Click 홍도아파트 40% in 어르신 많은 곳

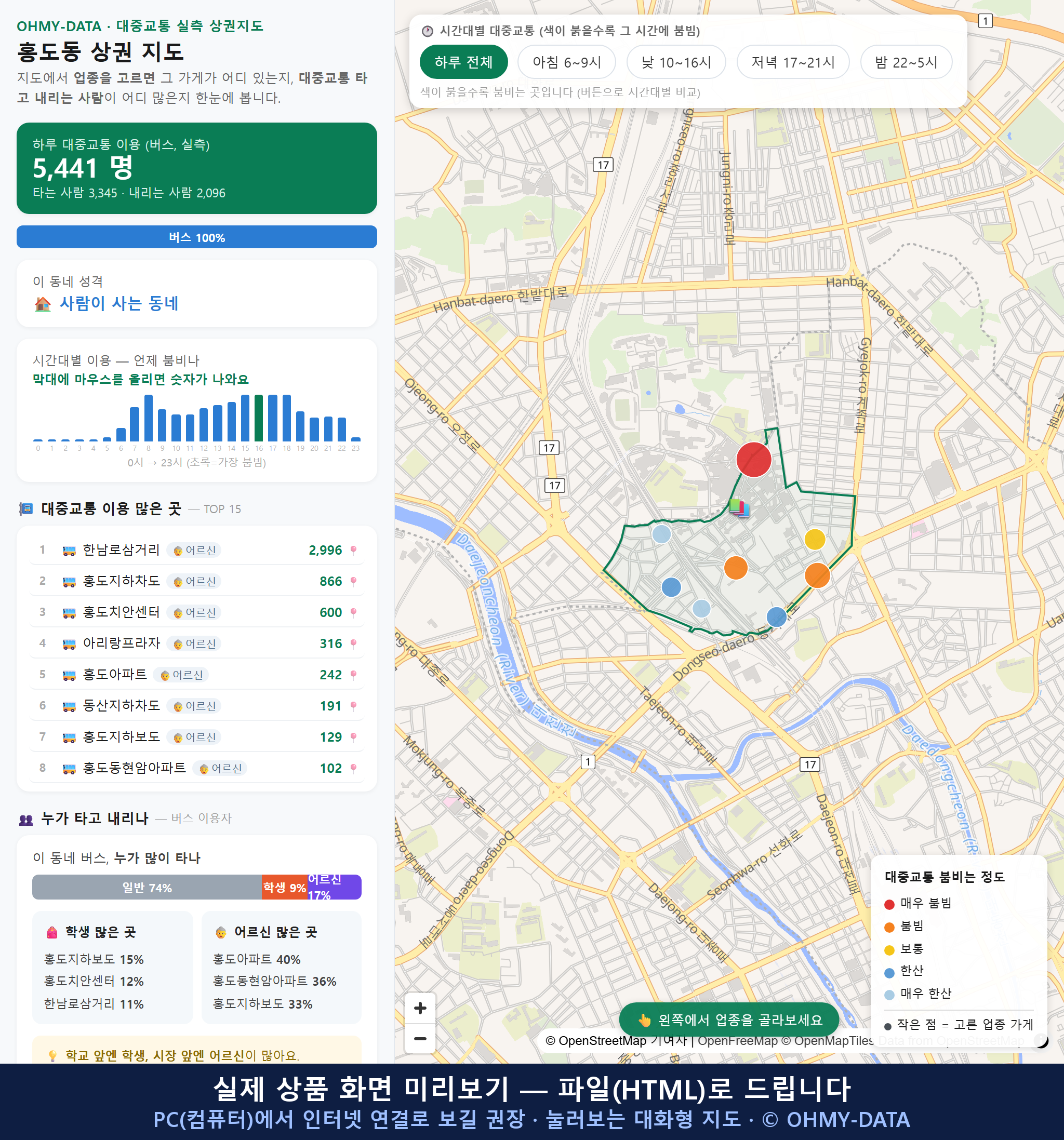[257, 959]
